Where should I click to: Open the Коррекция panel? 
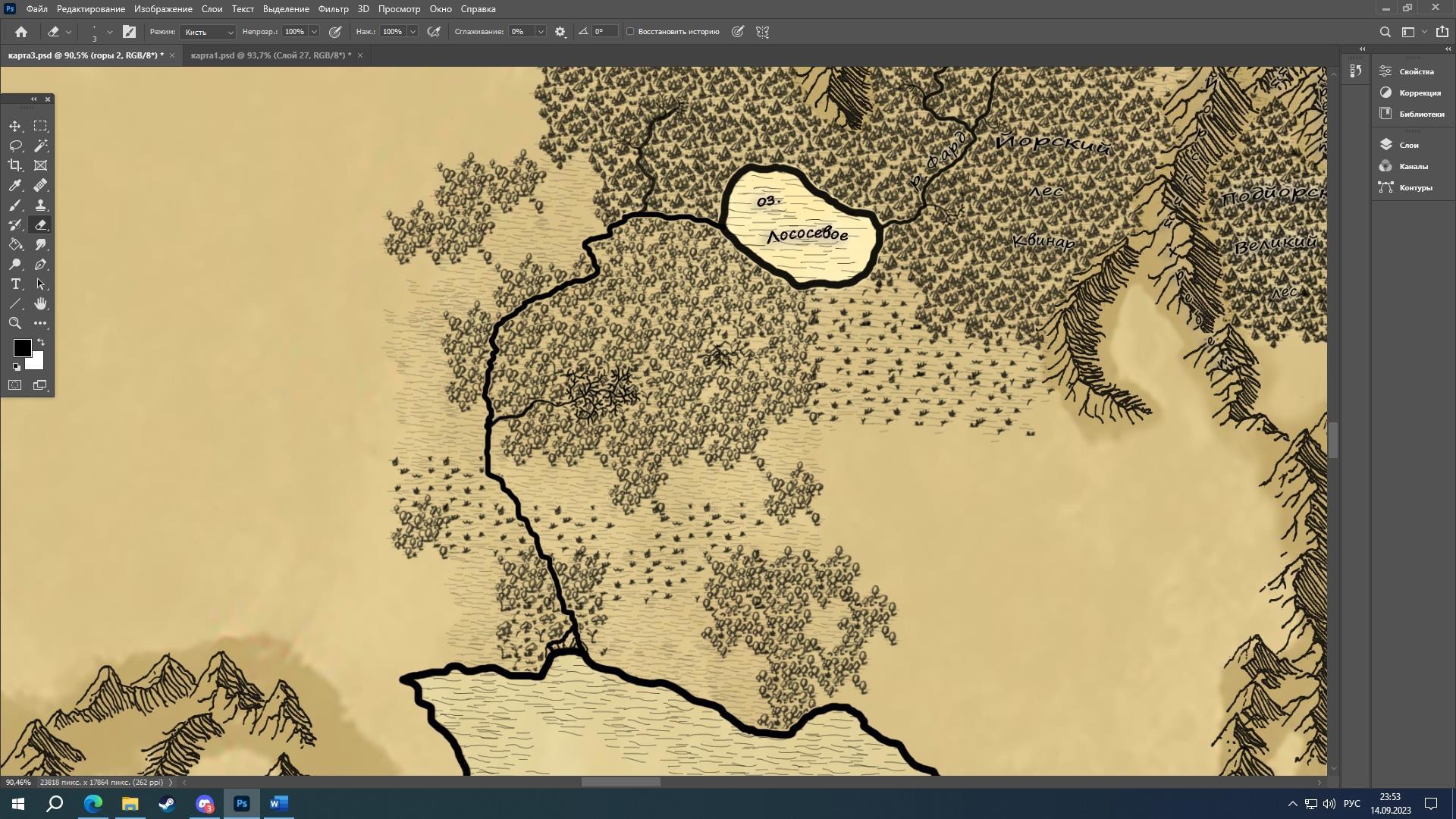point(1419,93)
